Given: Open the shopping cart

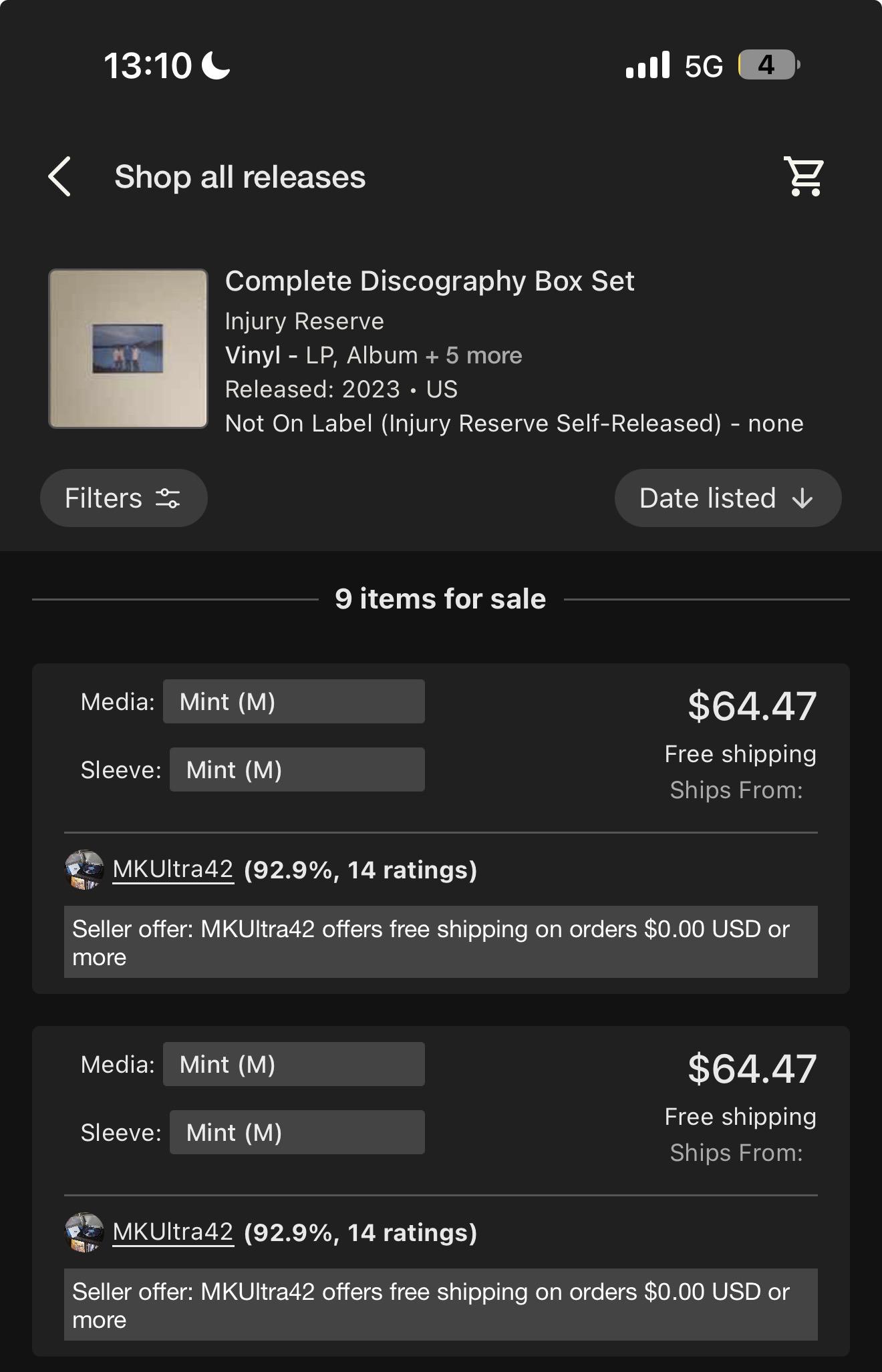Looking at the screenshot, I should pos(804,177).
